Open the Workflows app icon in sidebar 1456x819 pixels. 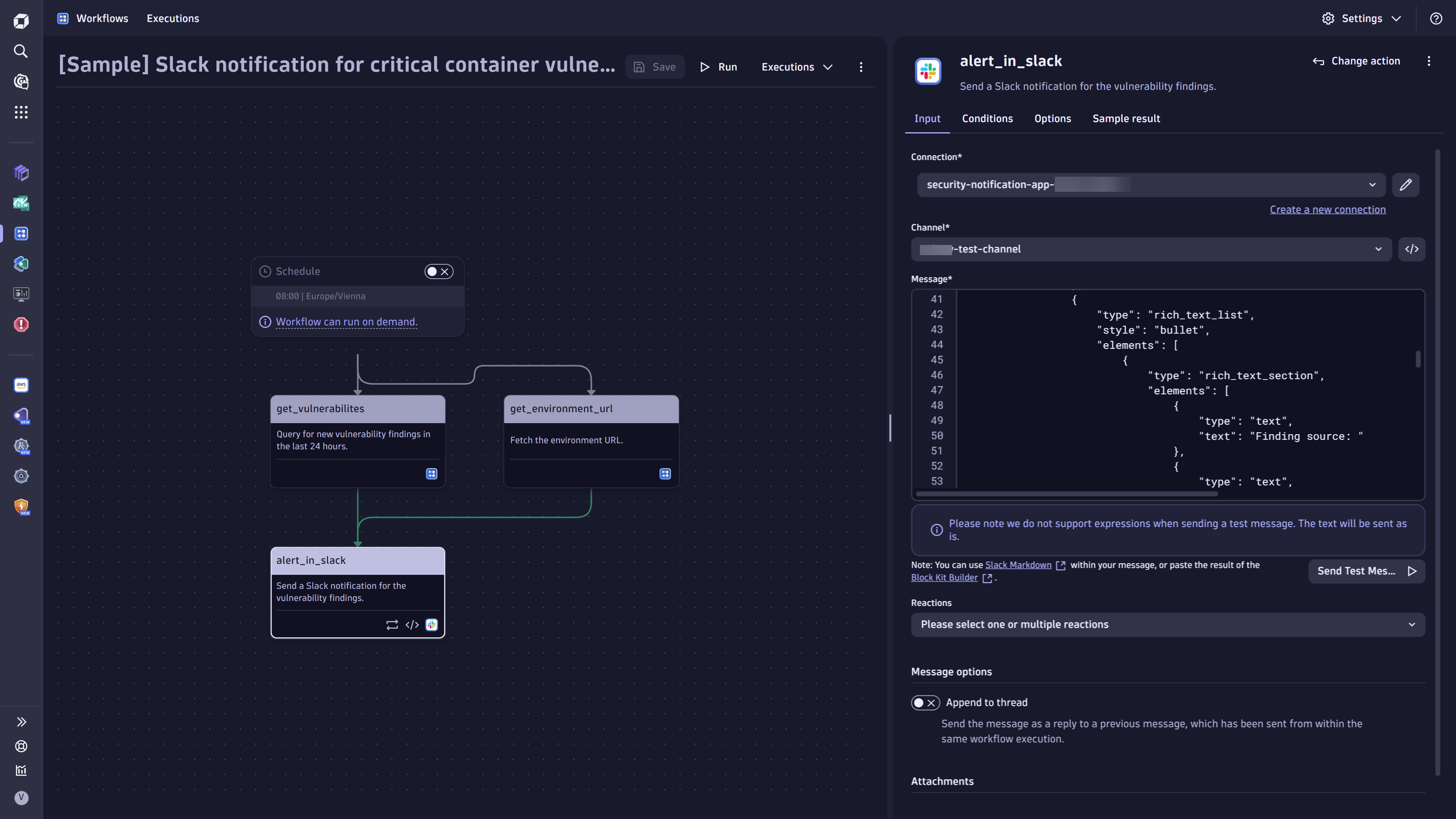(x=21, y=234)
